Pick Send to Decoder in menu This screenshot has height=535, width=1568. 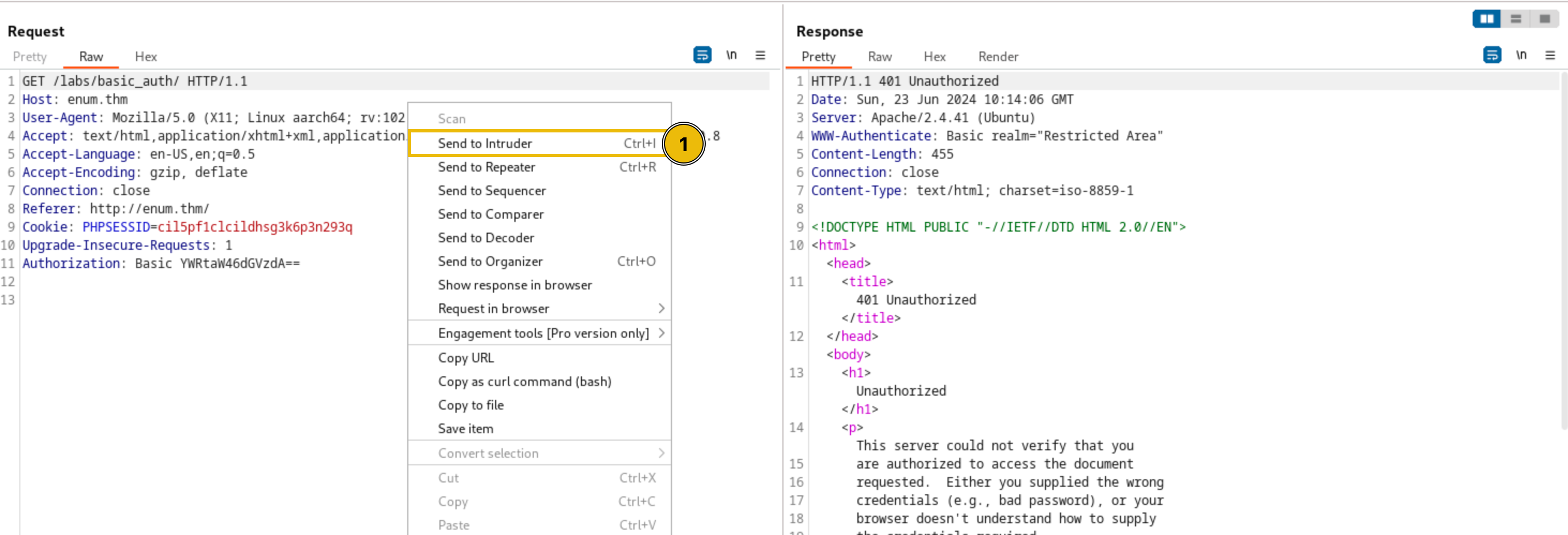coord(539,238)
